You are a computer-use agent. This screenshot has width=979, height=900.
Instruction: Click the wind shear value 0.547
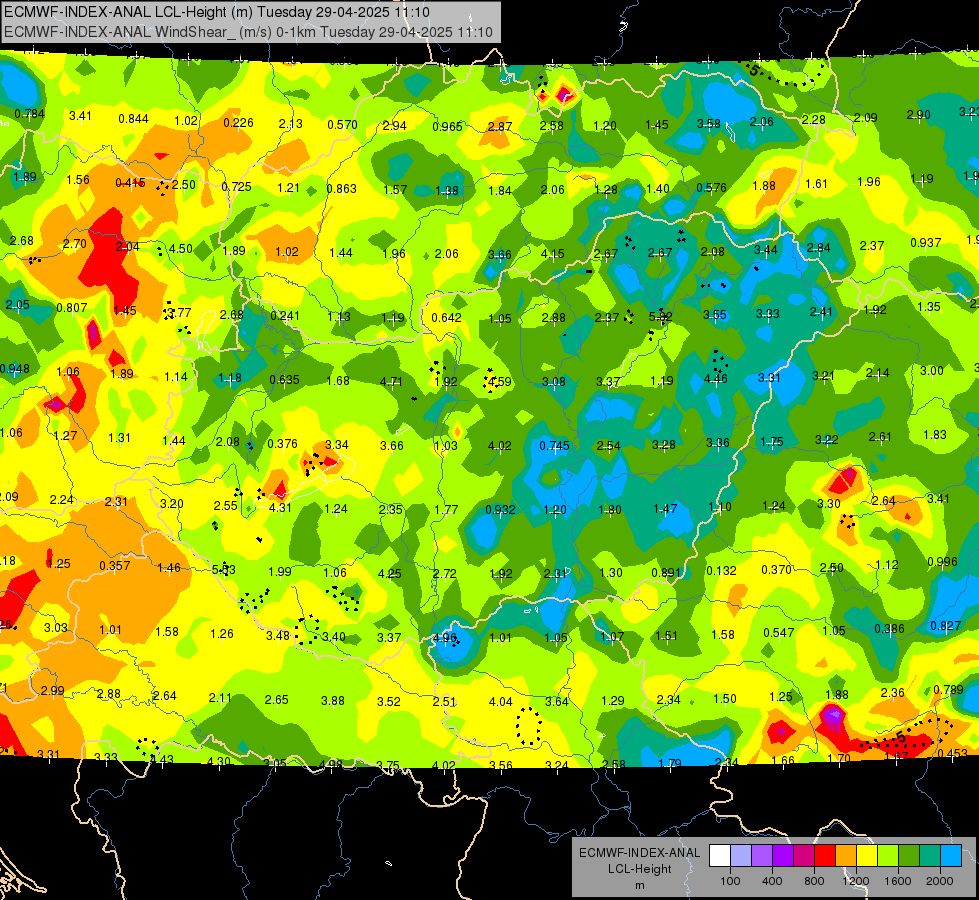(779, 633)
